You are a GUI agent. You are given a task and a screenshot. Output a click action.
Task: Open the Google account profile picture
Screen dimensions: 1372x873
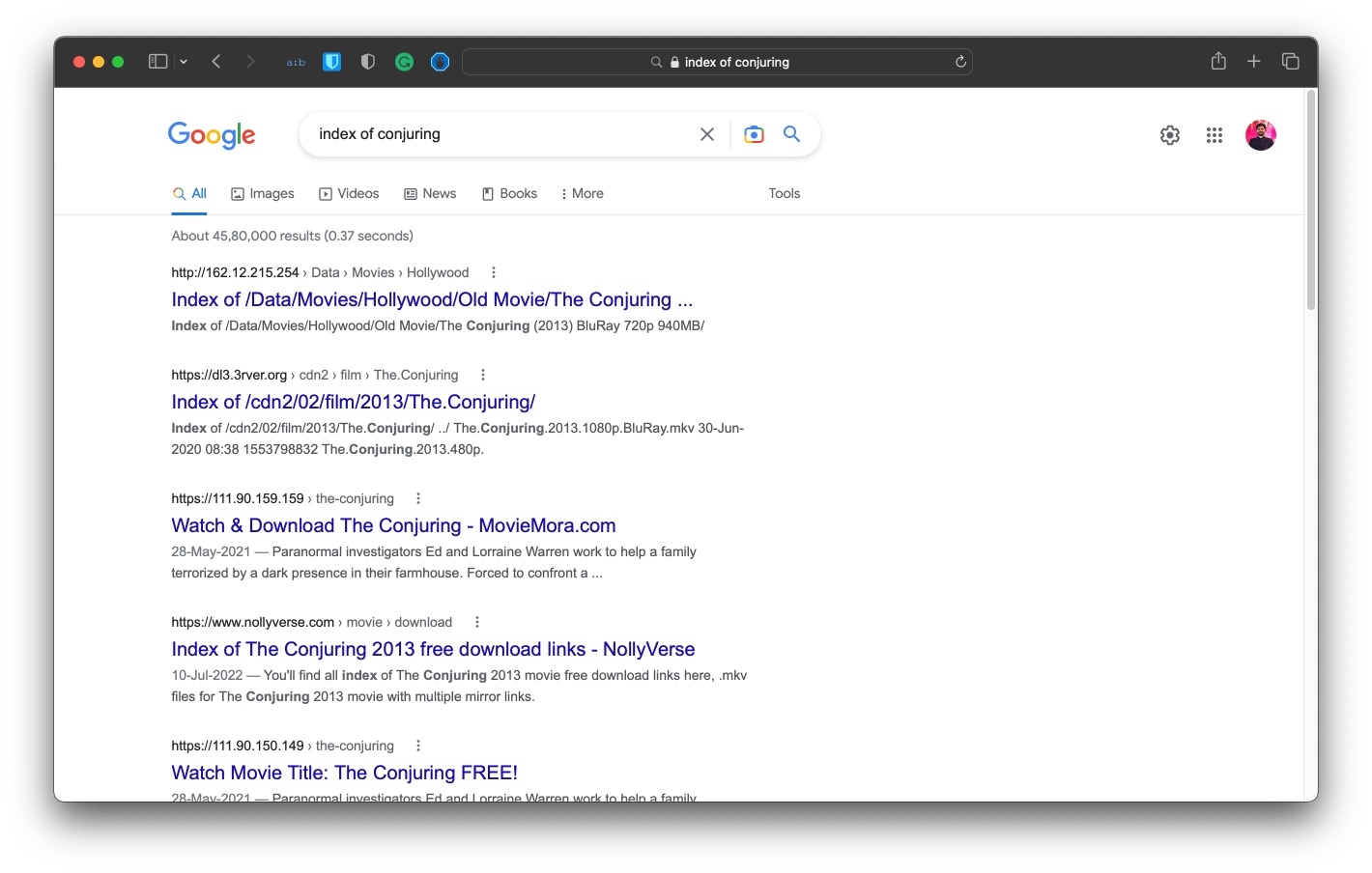(x=1261, y=135)
